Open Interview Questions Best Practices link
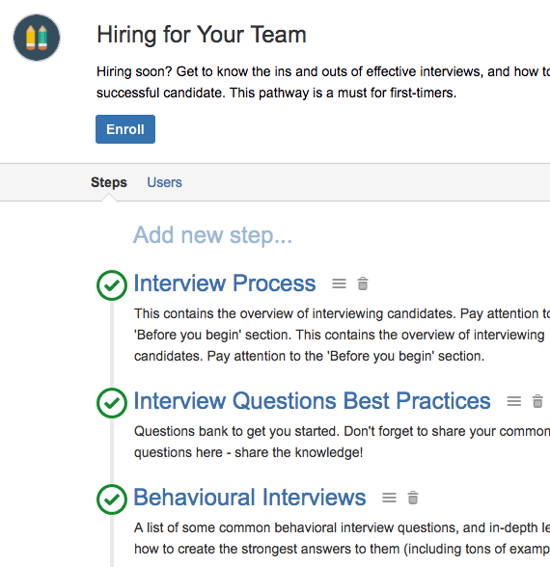The image size is (550, 567). pos(312,401)
